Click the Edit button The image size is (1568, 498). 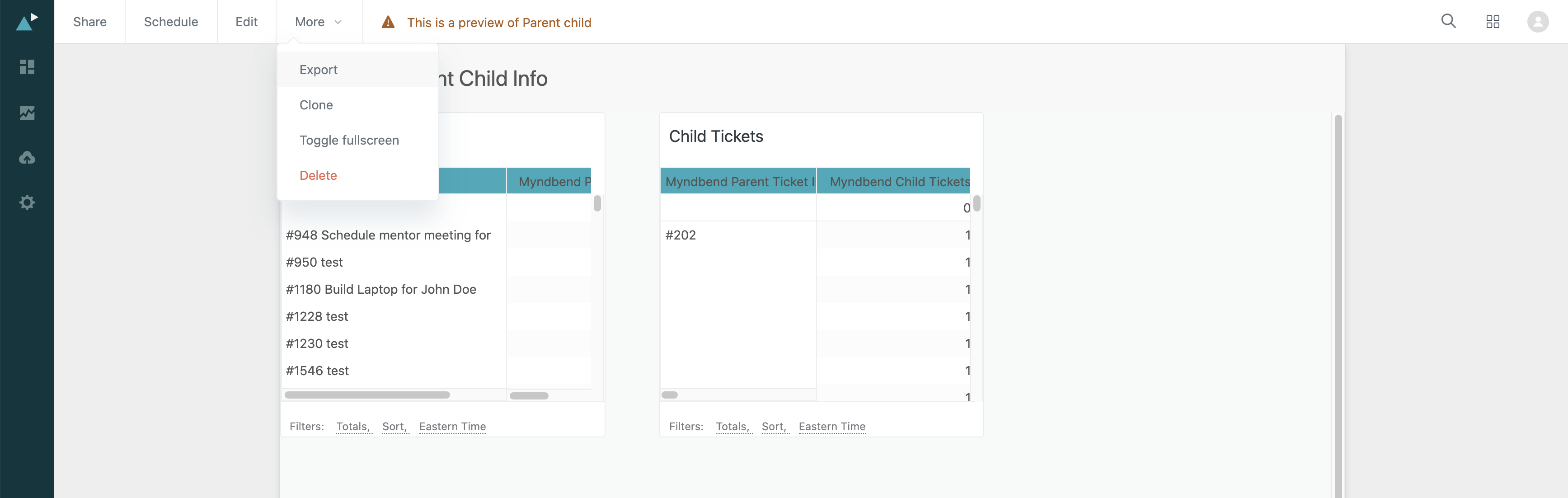[x=247, y=22]
